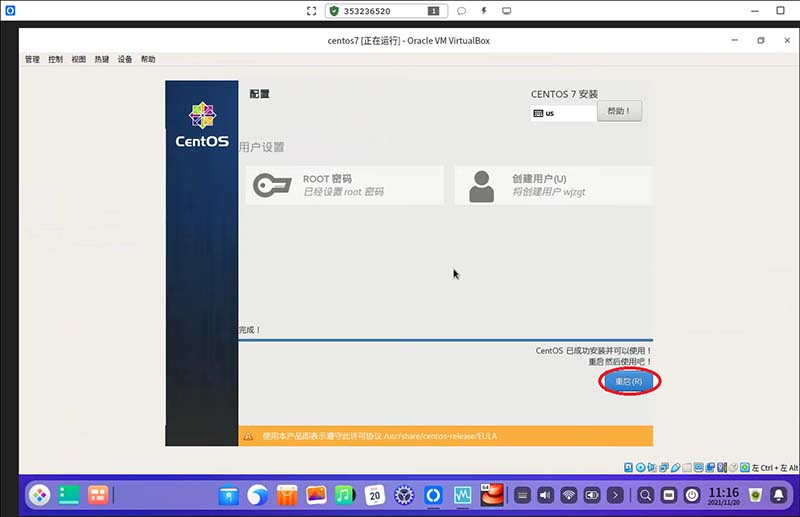Open the 创建用户(U) setting
Viewport: 800px width, 517px height.
(x=553, y=185)
